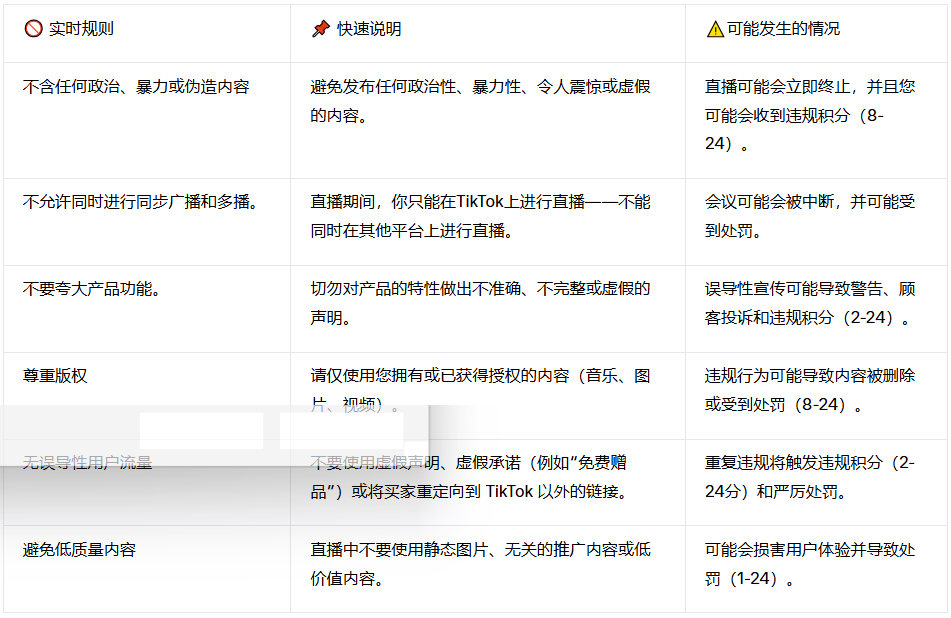The image size is (951, 618).
Task: Select the 尊重版权 rule cell
Action: tap(55, 376)
